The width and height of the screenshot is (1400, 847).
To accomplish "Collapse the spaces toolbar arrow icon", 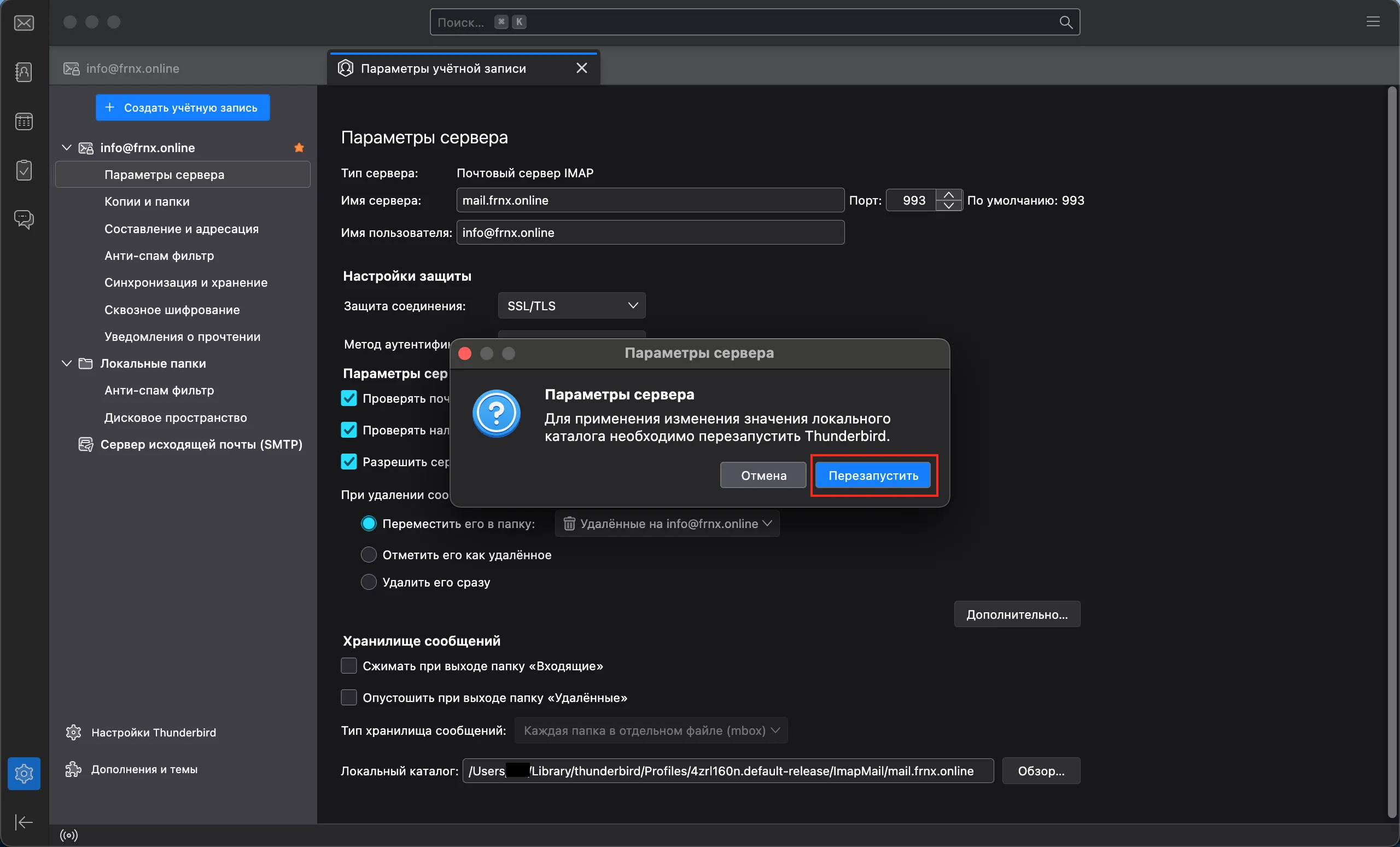I will pos(24,822).
